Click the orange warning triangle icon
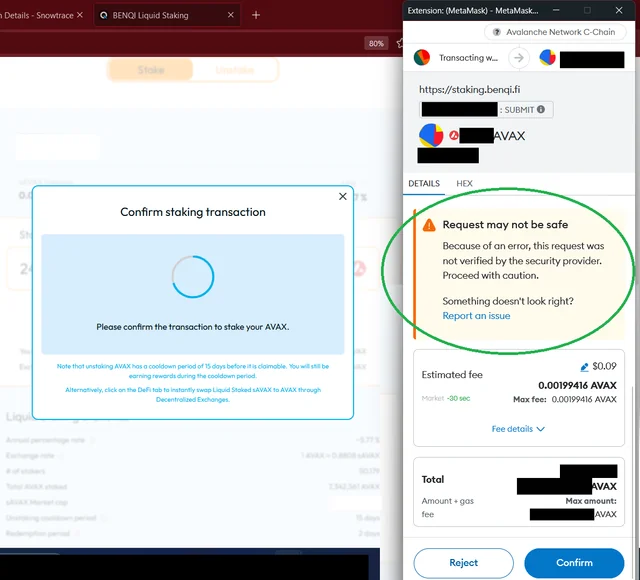The height and width of the screenshot is (580, 640). point(429,225)
